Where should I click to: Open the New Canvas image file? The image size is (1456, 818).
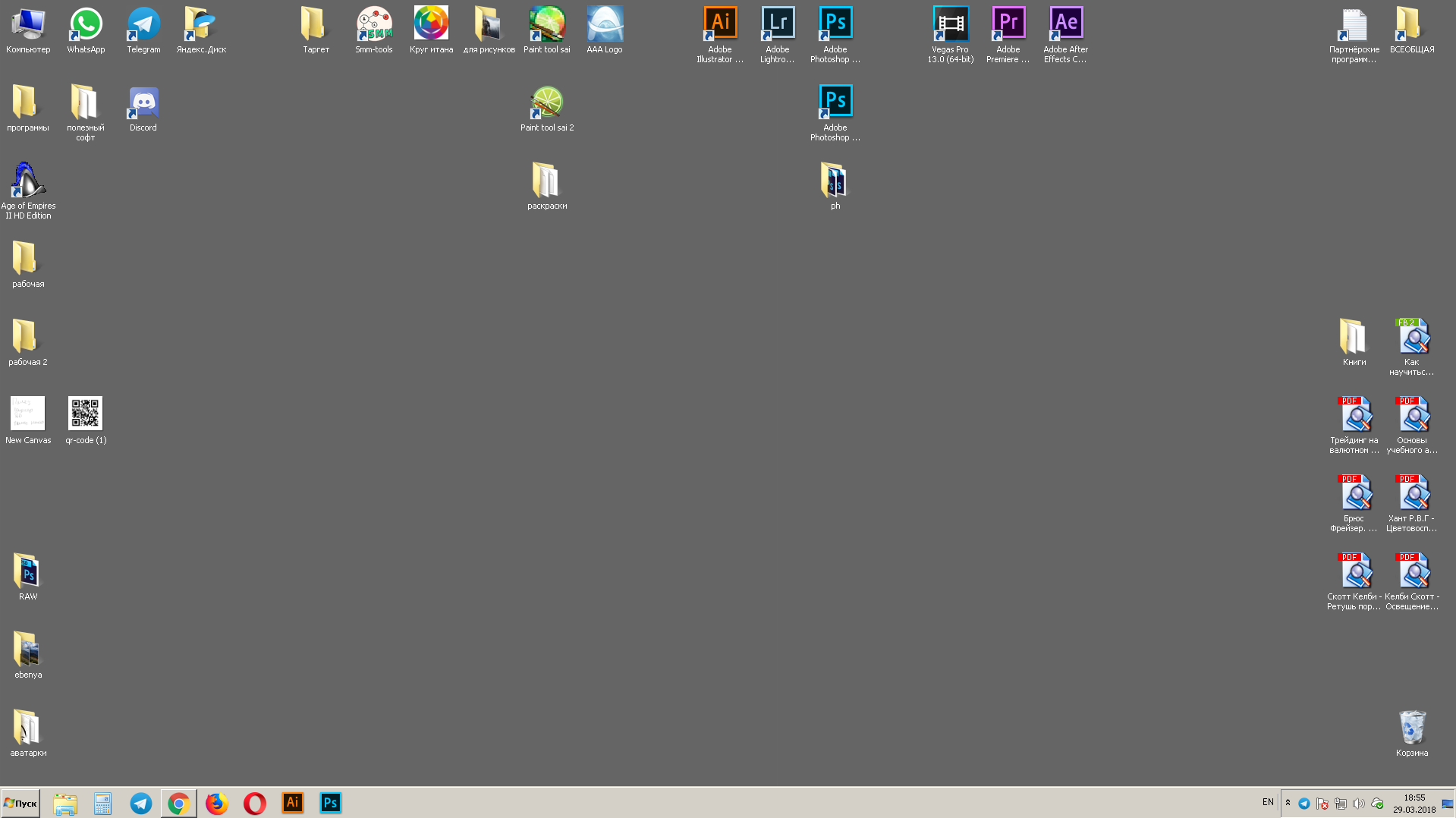(28, 421)
